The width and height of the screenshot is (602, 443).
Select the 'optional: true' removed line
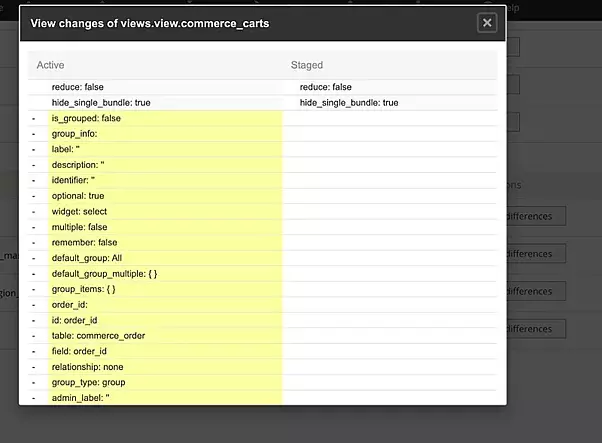coord(78,196)
